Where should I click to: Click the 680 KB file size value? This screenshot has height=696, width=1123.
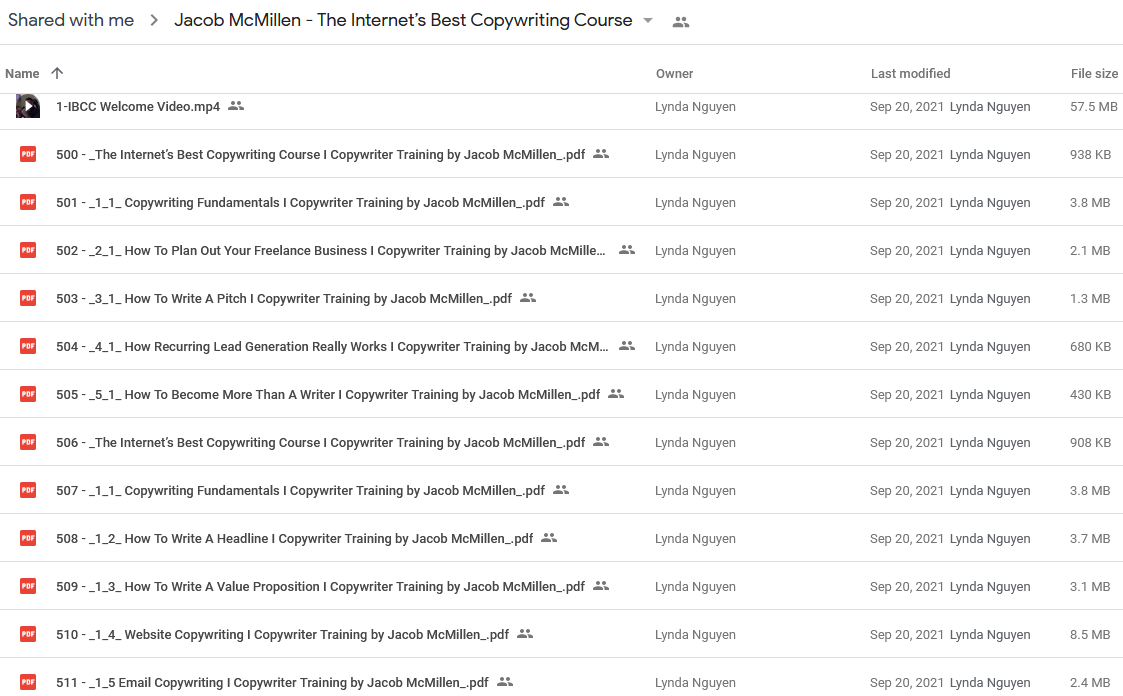(1091, 347)
